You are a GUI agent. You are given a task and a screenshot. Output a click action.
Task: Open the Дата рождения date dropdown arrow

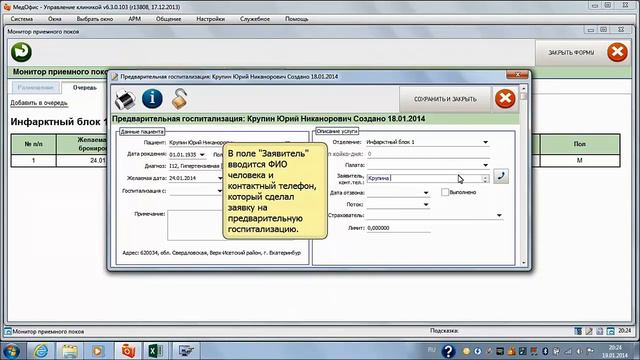pyautogui.click(x=202, y=155)
